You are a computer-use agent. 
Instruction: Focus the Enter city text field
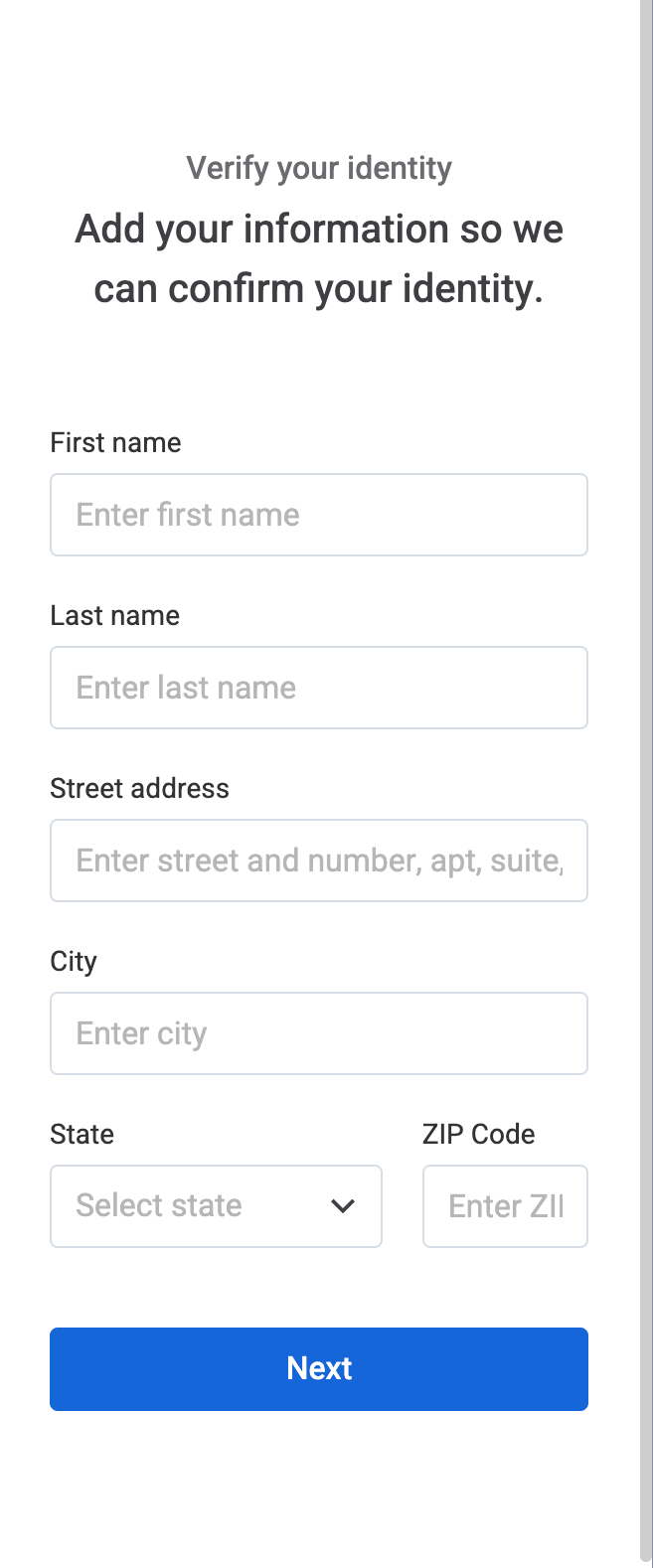(319, 1033)
